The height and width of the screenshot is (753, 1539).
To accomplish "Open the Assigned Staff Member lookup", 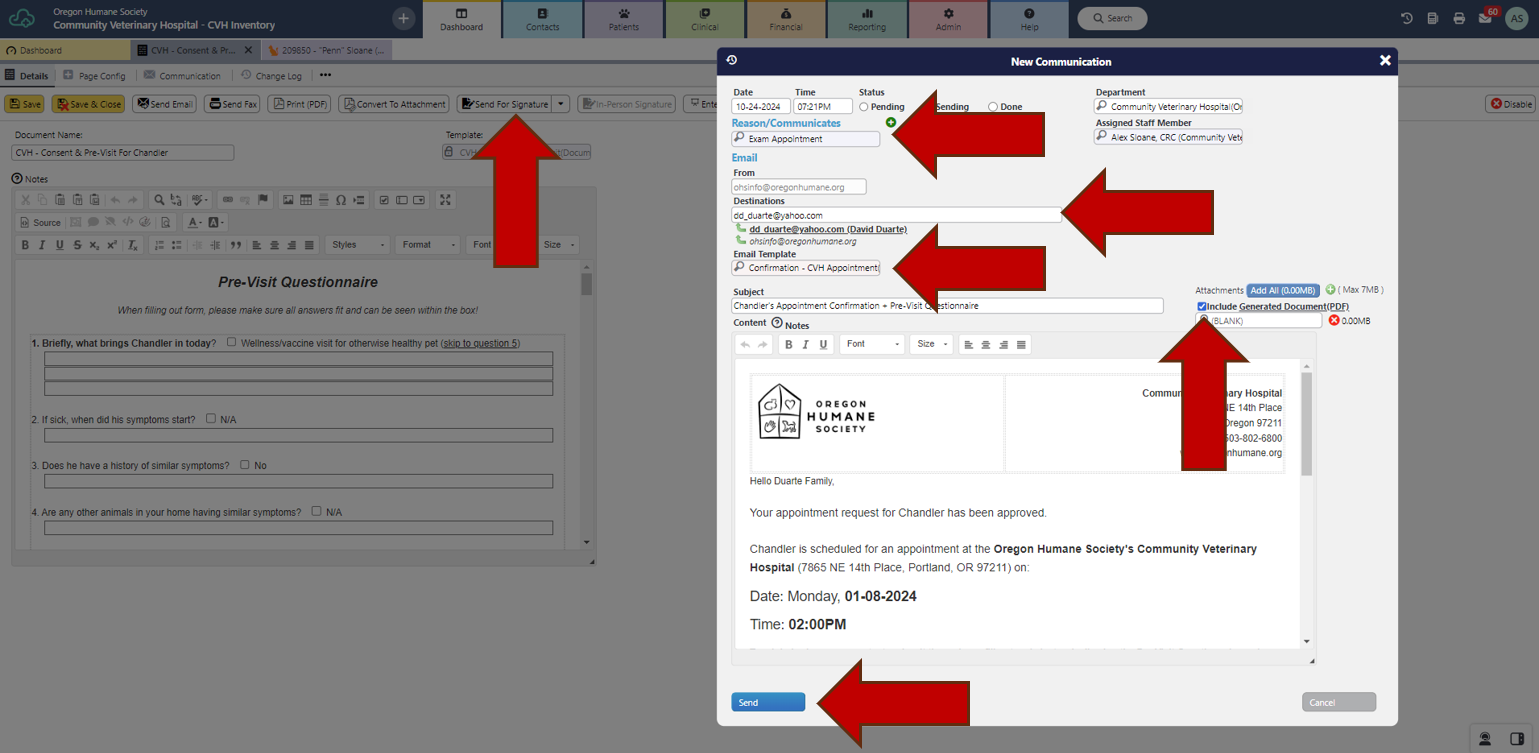I will tap(1168, 138).
